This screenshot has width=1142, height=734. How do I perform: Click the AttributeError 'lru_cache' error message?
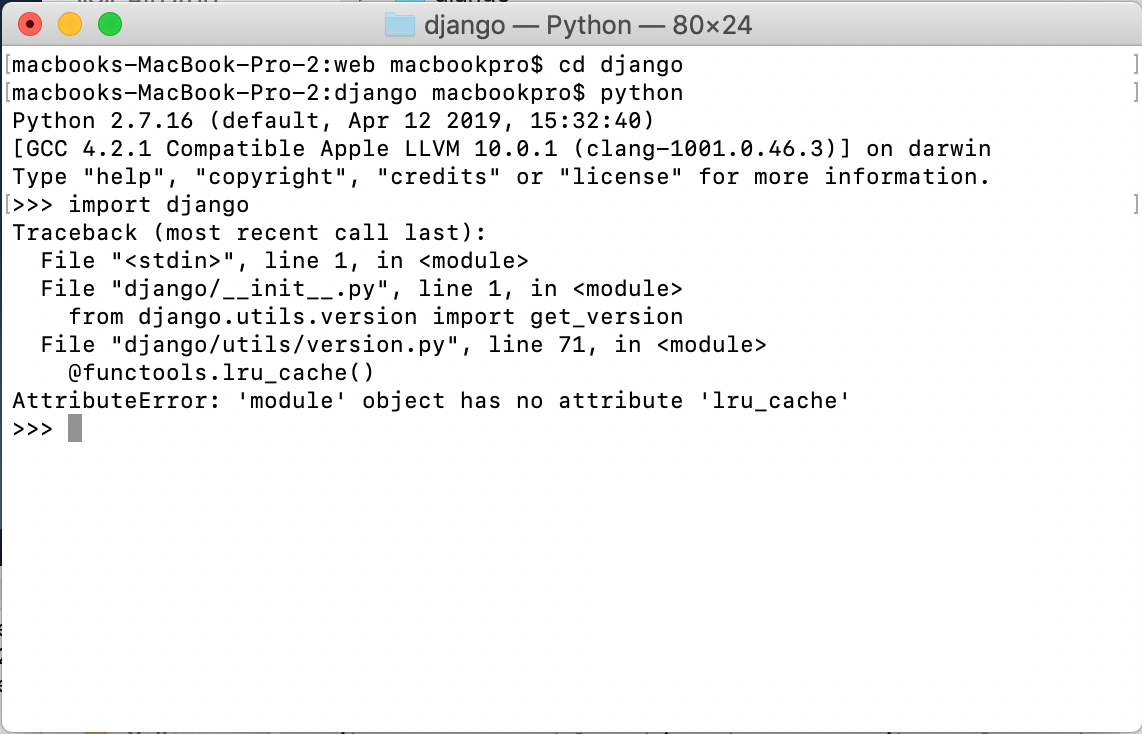click(x=430, y=399)
